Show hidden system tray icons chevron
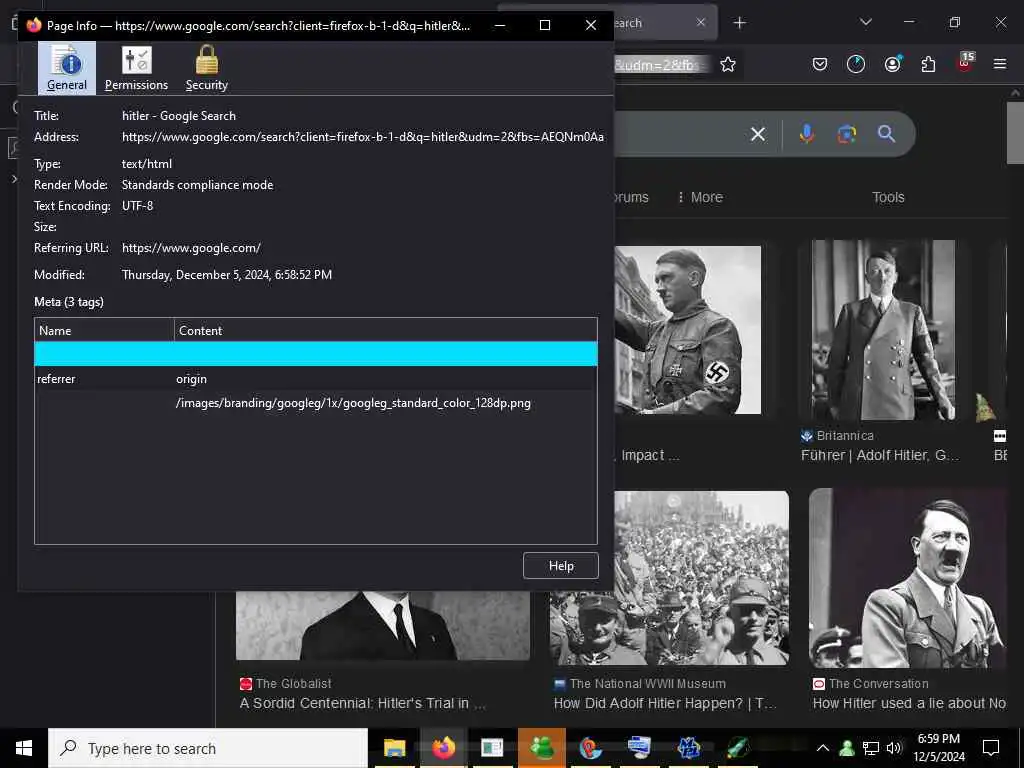The width and height of the screenshot is (1024, 768). (823, 748)
